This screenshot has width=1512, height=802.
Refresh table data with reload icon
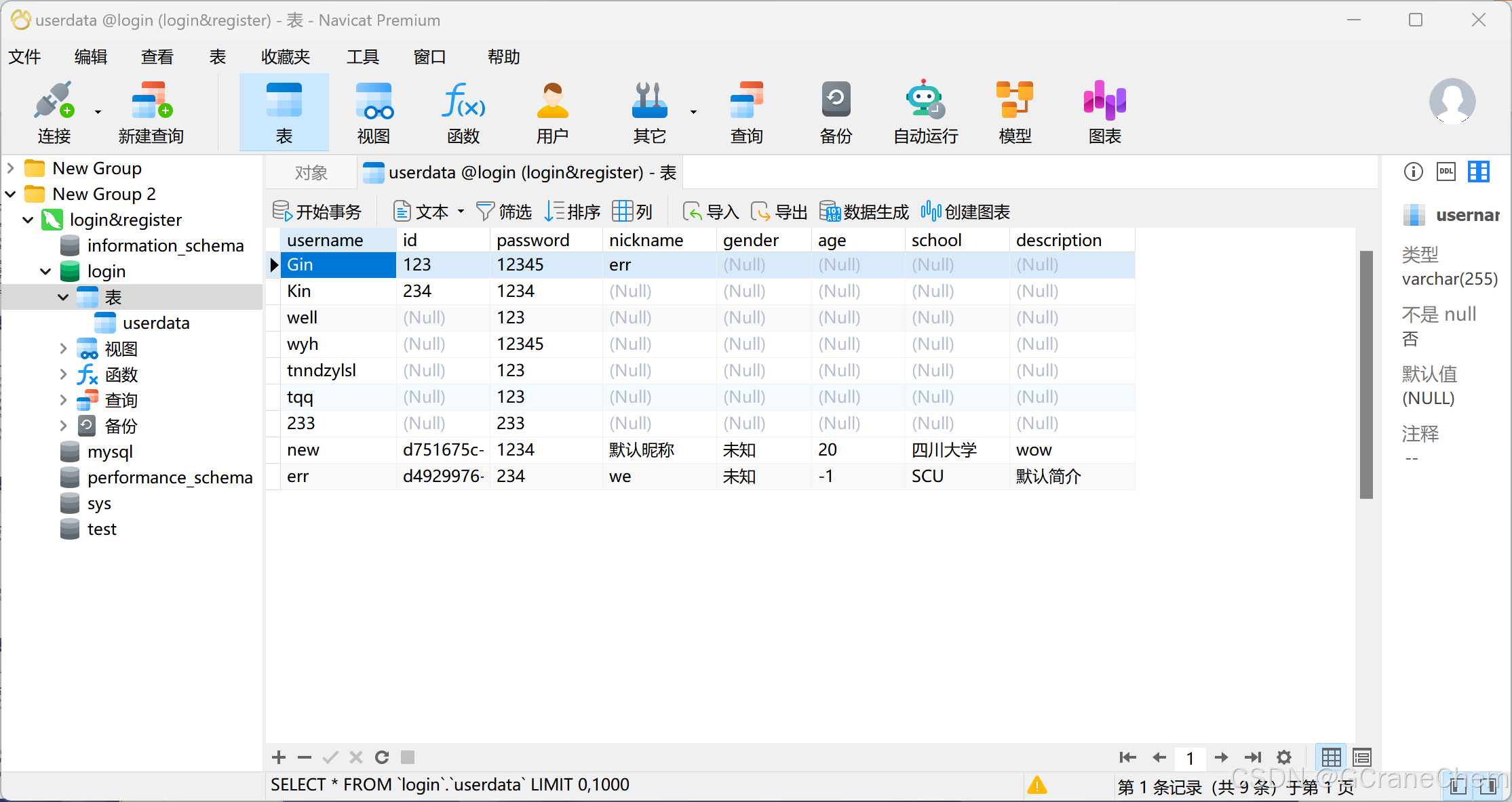click(x=382, y=757)
